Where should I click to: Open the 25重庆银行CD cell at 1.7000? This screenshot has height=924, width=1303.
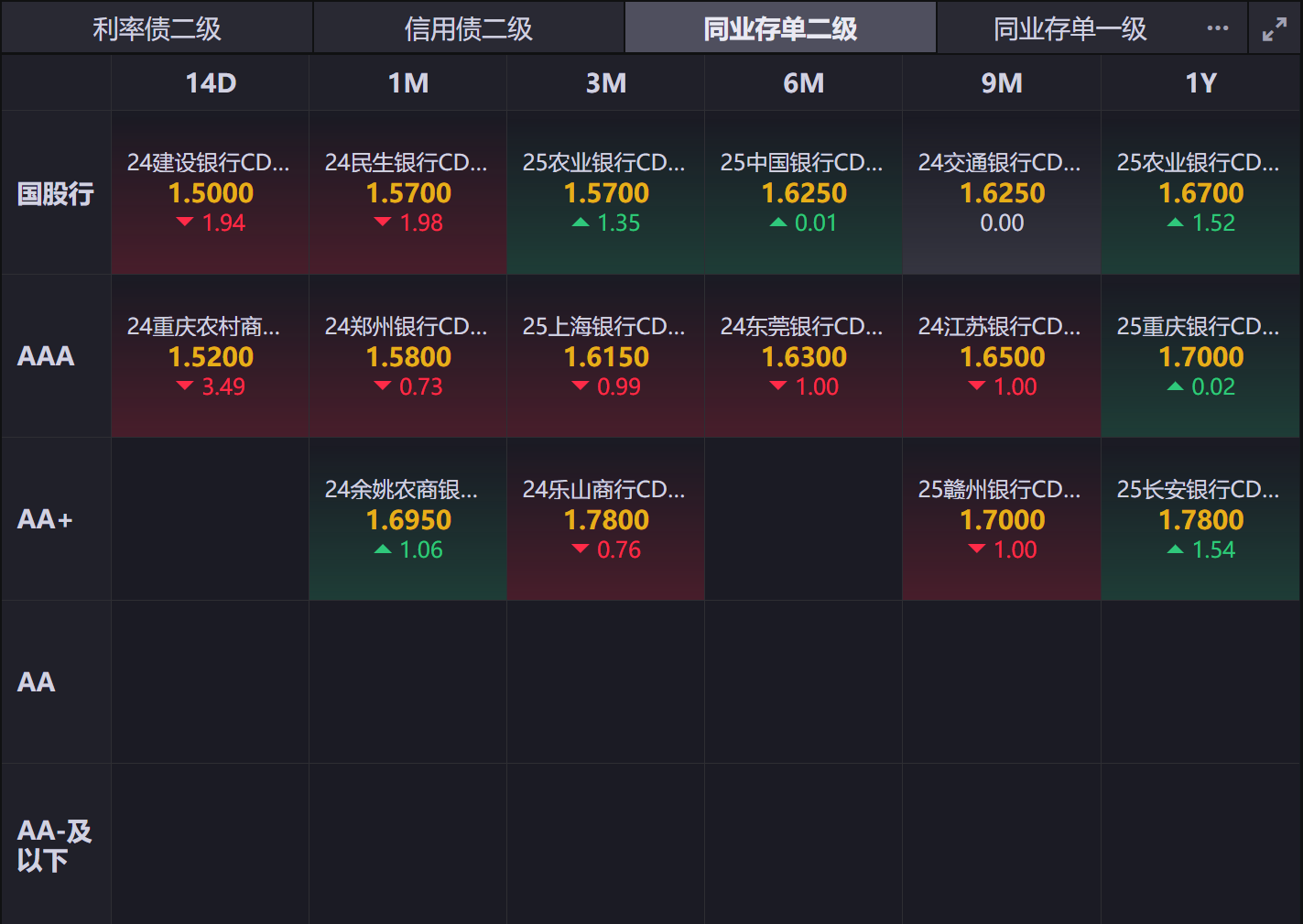click(x=1200, y=356)
